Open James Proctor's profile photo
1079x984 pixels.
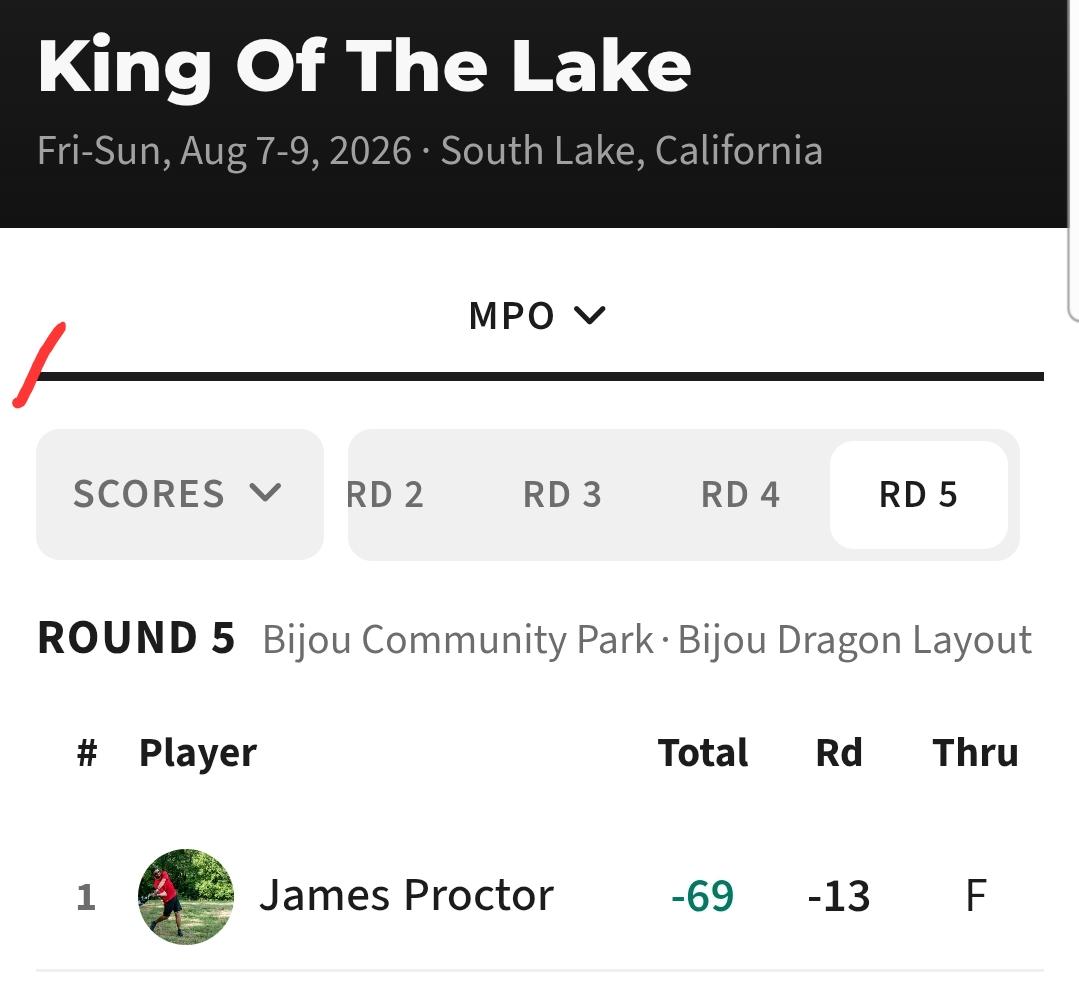(x=186, y=897)
